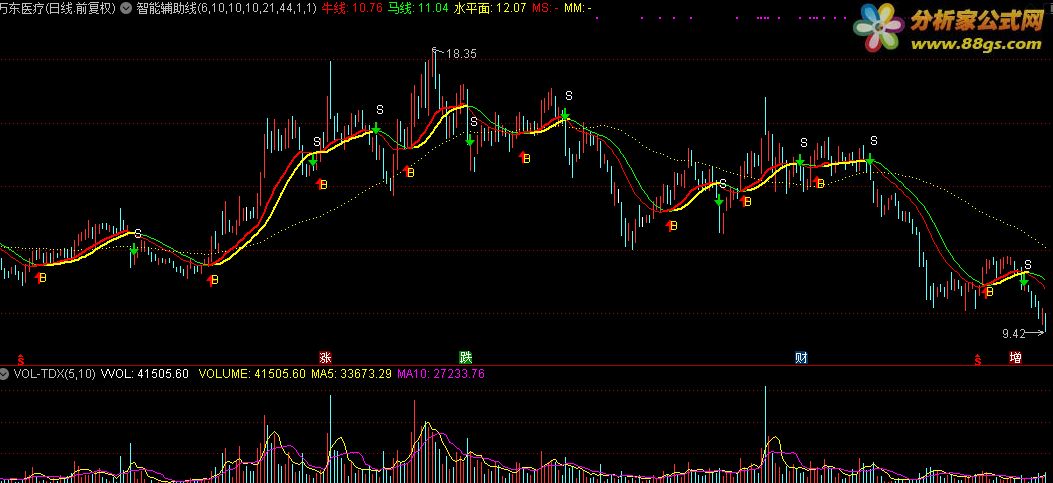
Task: Open the red 涨 info marker
Action: (325, 357)
